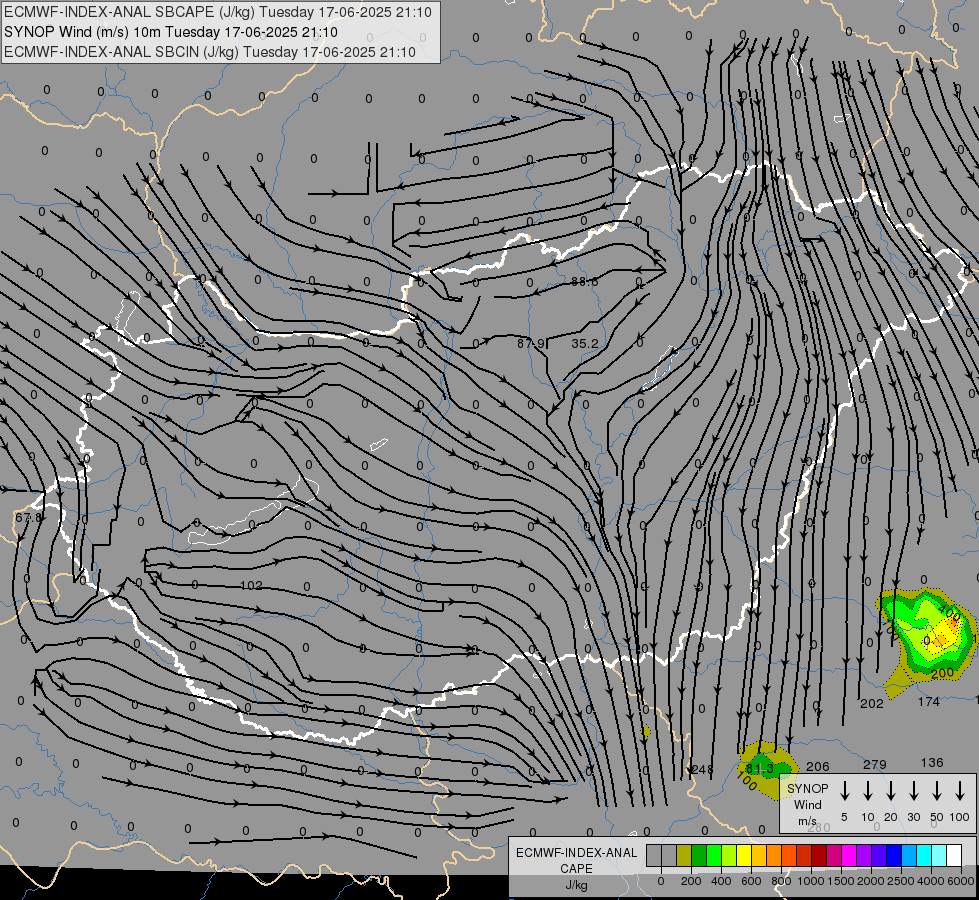Click the 400 contour label in CAPE blob
Viewport: 979px width, 900px height.
click(x=950, y=615)
